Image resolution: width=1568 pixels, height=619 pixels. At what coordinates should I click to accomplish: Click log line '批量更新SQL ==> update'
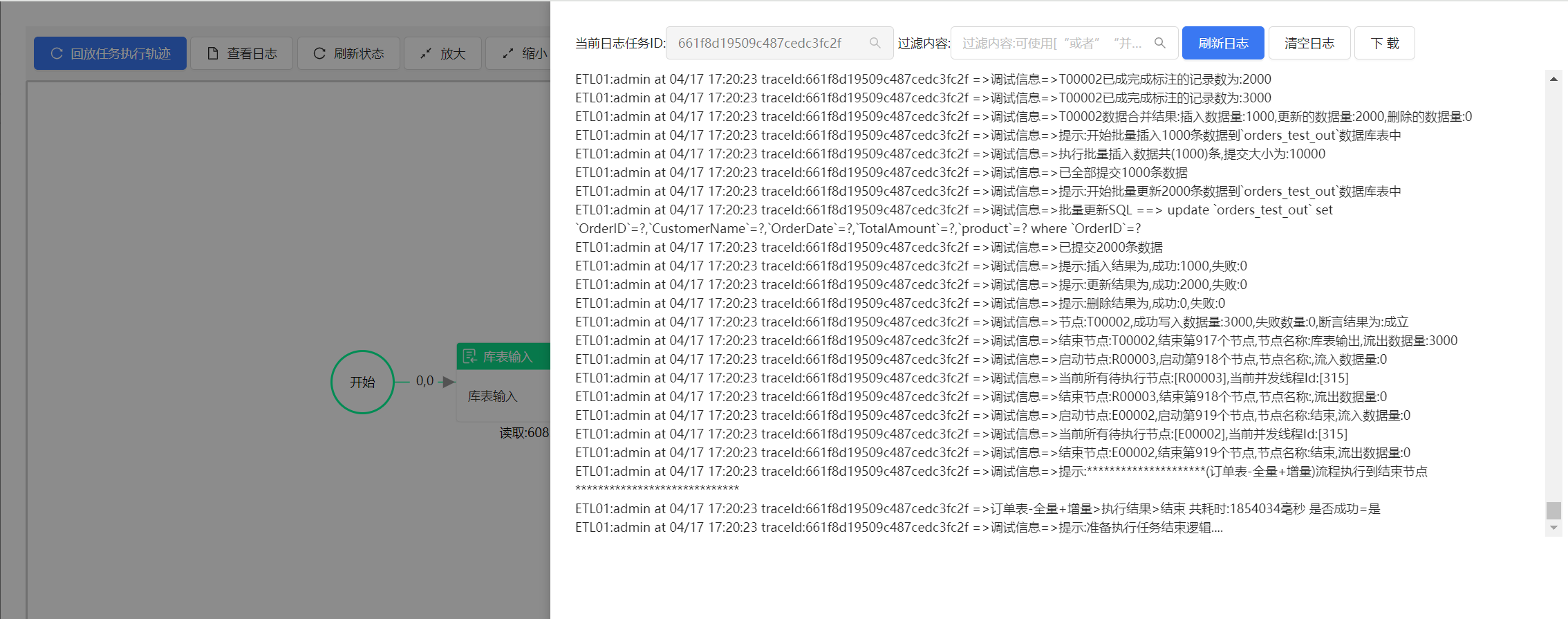(x=954, y=210)
